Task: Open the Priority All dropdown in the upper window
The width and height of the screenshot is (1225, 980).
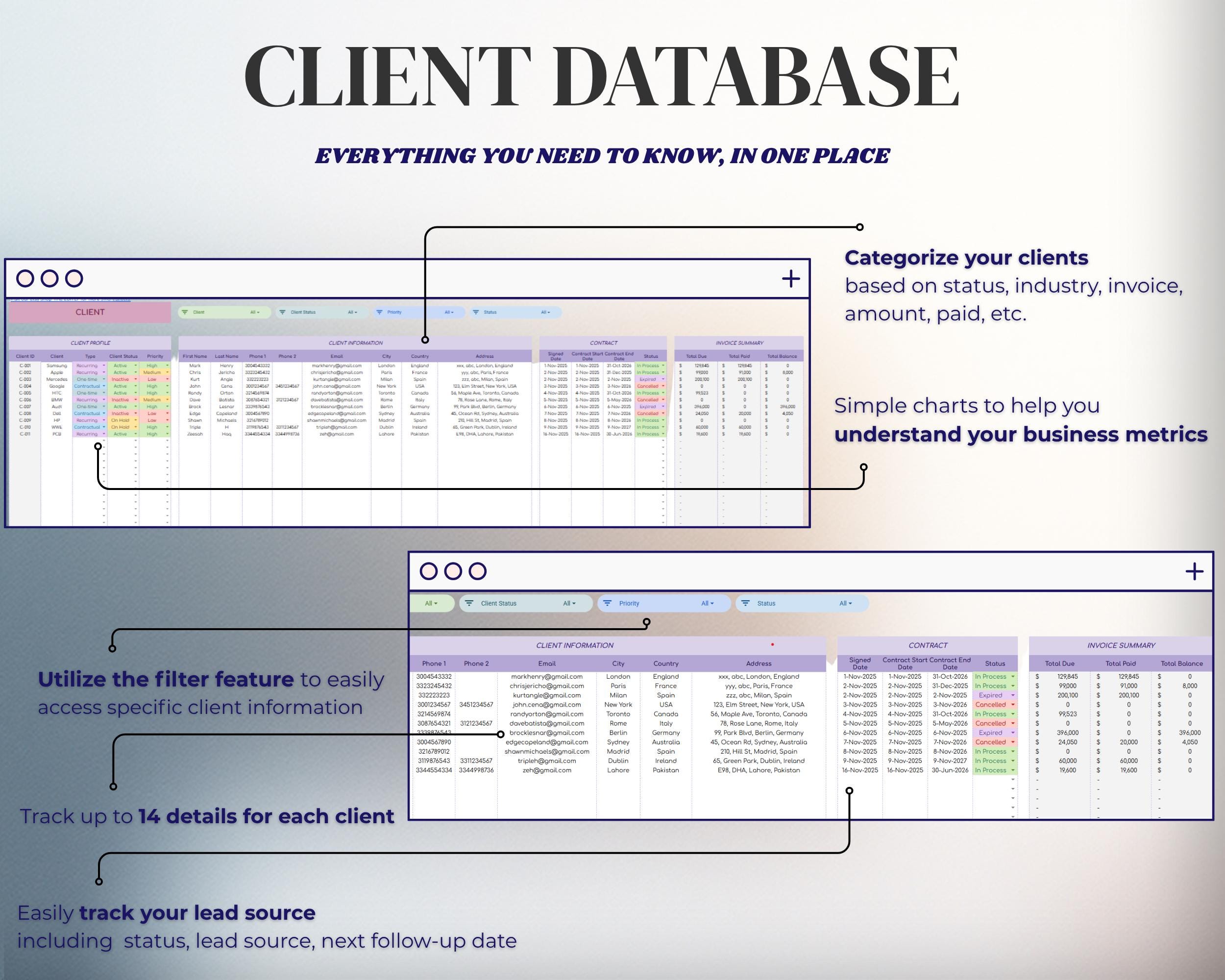Action: click(449, 312)
